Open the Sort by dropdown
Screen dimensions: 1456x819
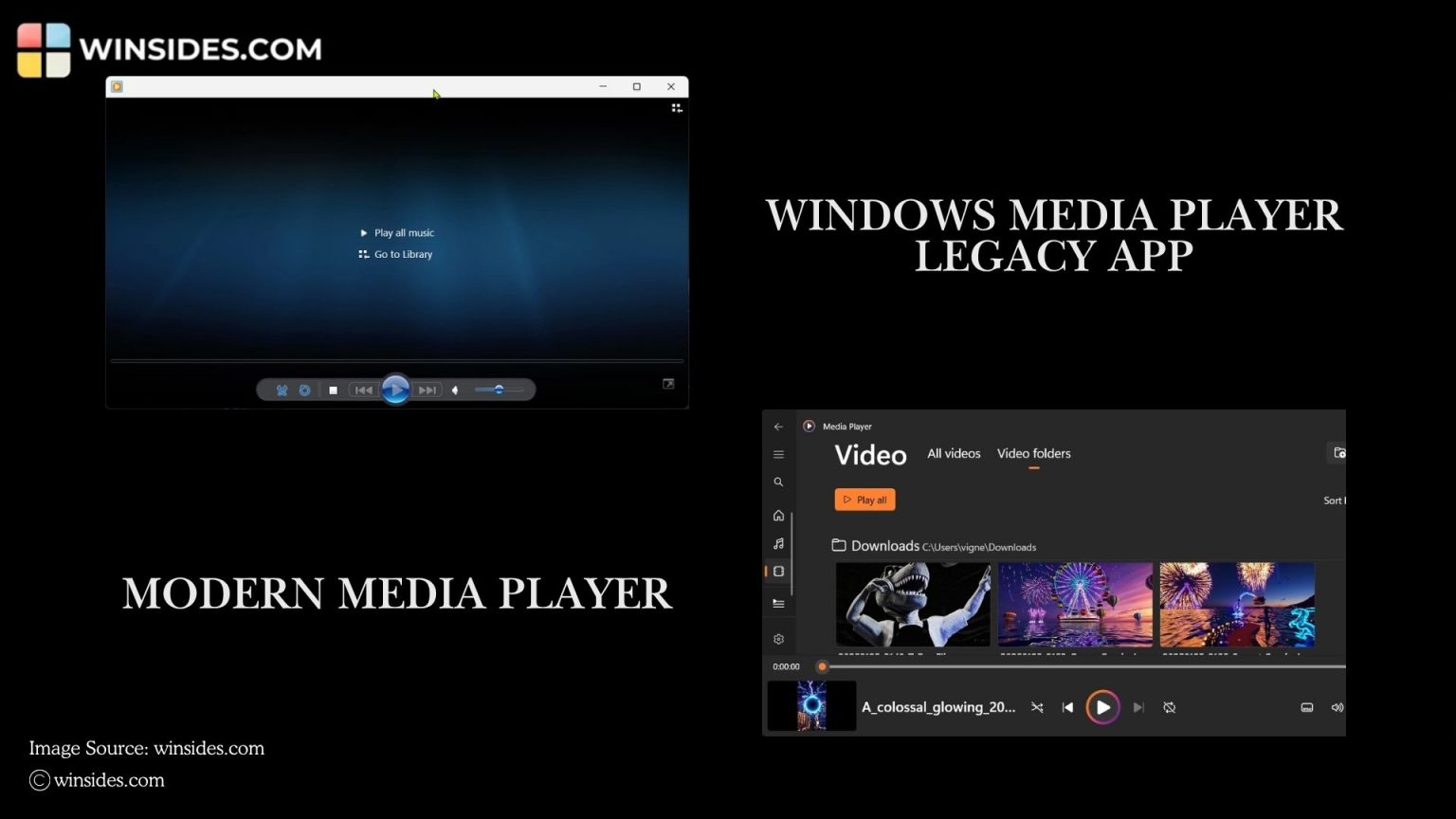coord(1334,500)
